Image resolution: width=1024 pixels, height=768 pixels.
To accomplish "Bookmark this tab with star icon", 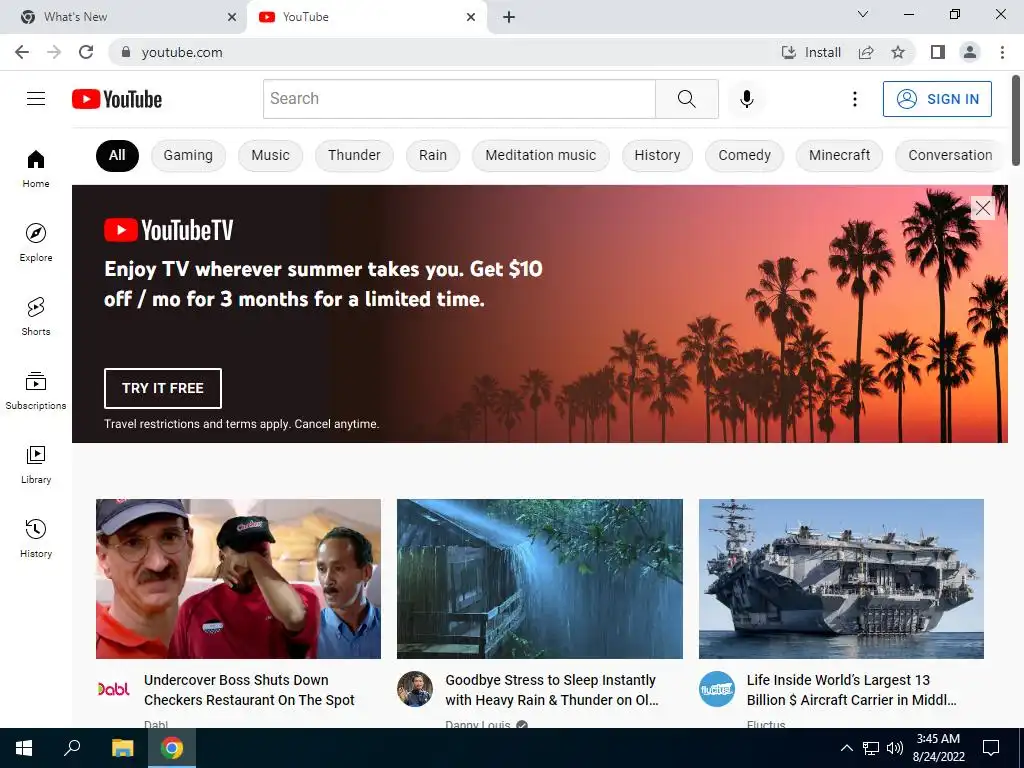I will pyautogui.click(x=898, y=52).
